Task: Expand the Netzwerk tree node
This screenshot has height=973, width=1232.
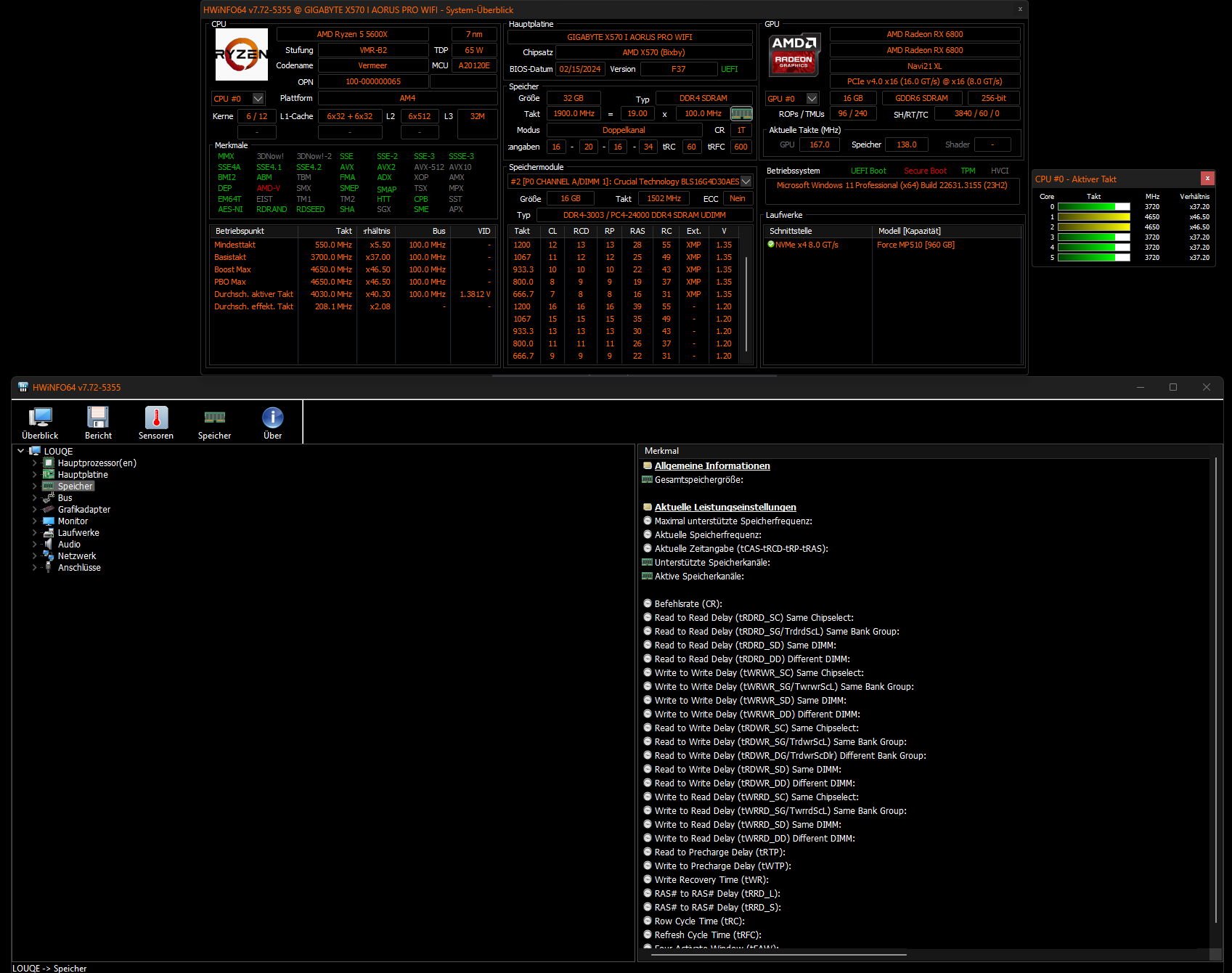Action: pyautogui.click(x=34, y=555)
